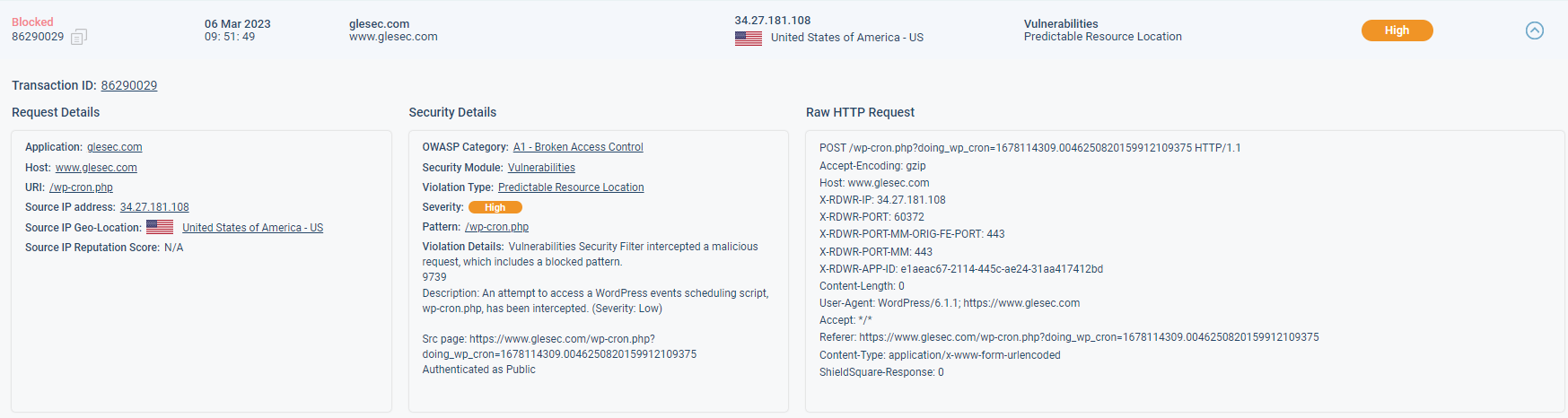This screenshot has width=1568, height=418.
Task: Click the US flag in Source IP Geo-Location
Action: tap(160, 227)
